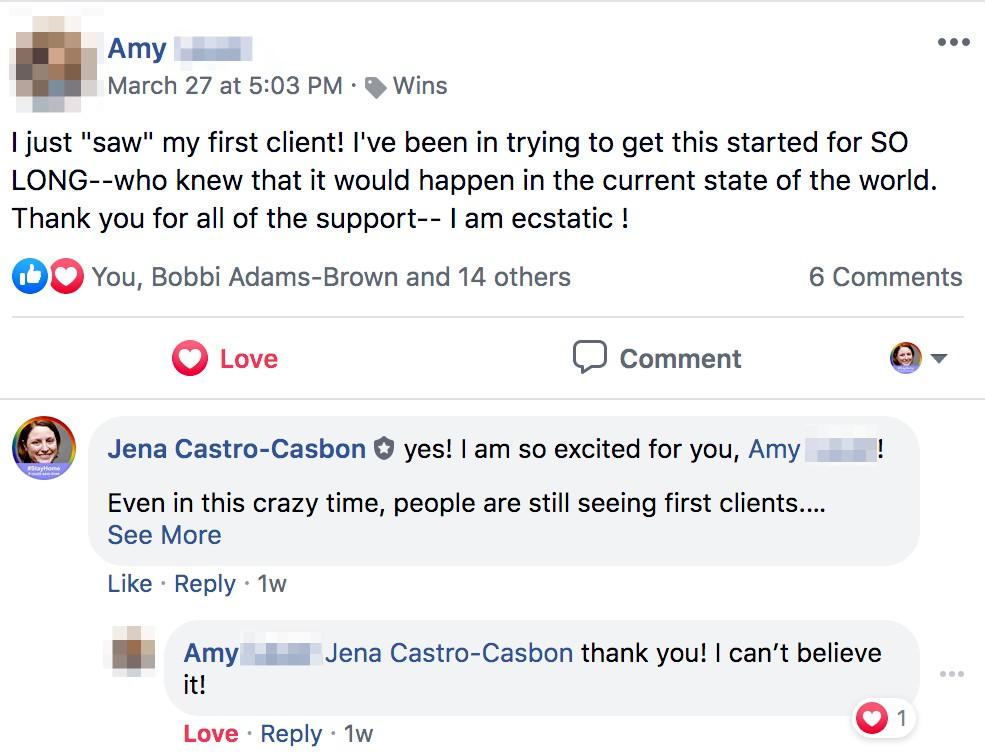Toggle Love on Amy's reply comment
985x754 pixels.
pos(211,734)
